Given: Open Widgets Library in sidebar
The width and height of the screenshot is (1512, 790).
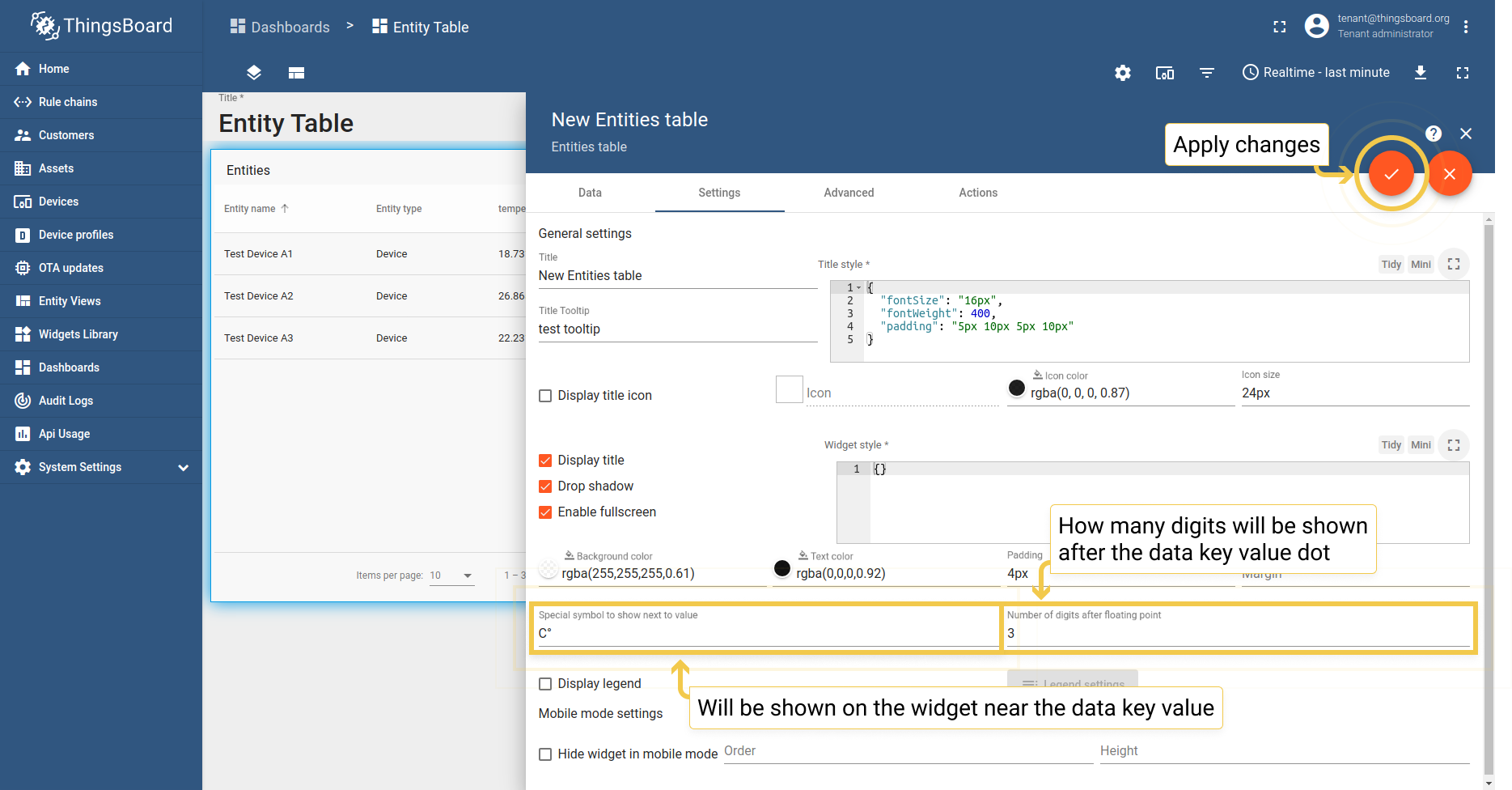Looking at the screenshot, I should (x=78, y=334).
